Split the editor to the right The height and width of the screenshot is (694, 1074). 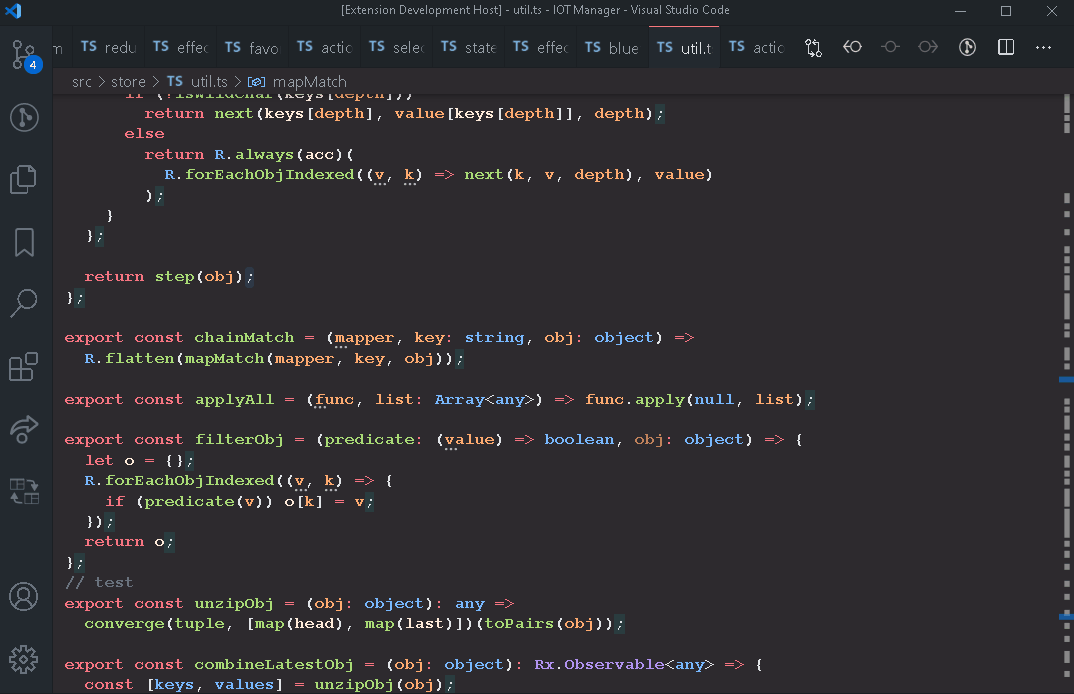[1006, 47]
